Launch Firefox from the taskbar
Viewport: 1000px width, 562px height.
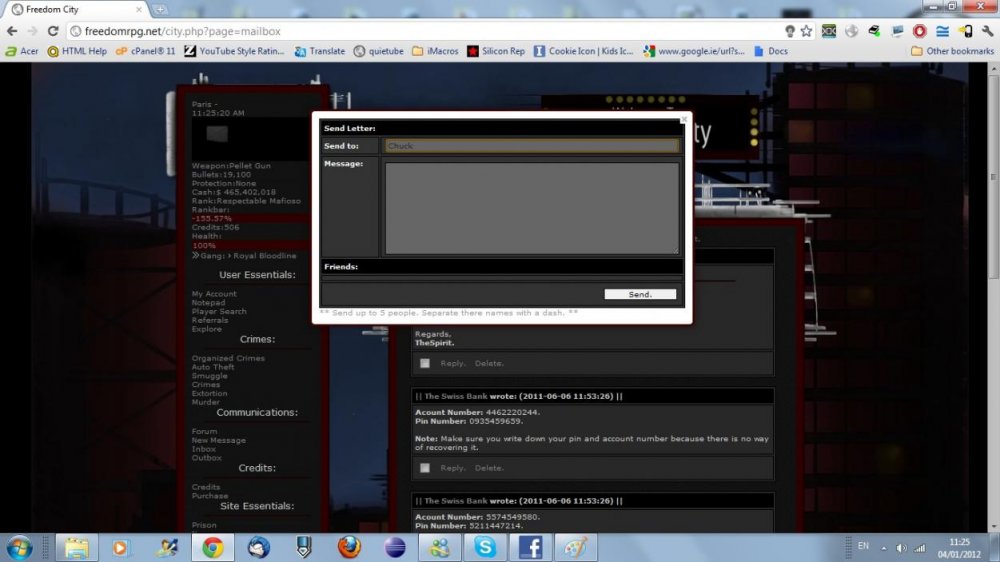(348, 547)
